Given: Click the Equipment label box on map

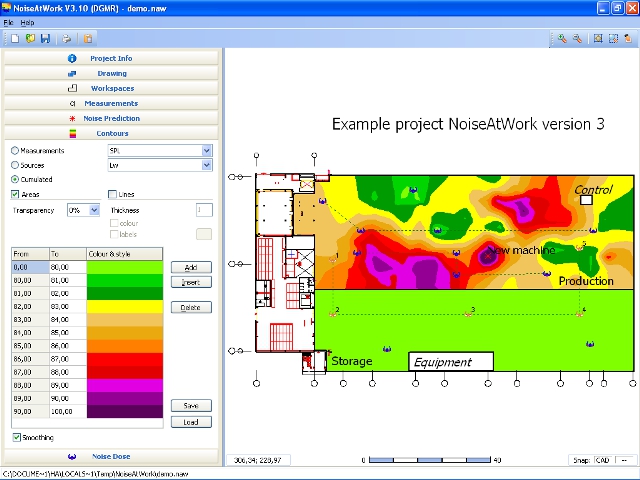Looking at the screenshot, I should 451,362.
